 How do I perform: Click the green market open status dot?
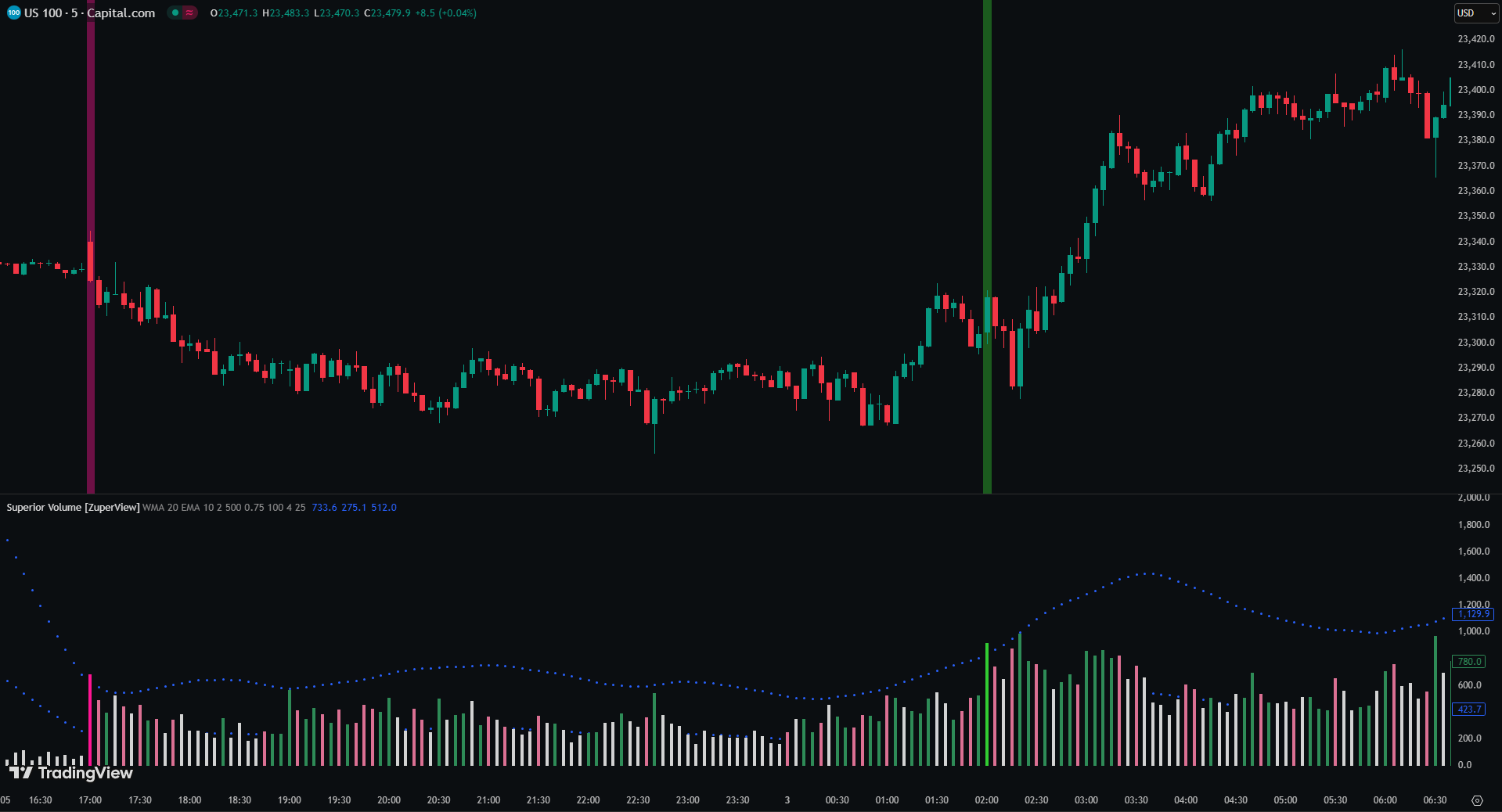coord(175,13)
